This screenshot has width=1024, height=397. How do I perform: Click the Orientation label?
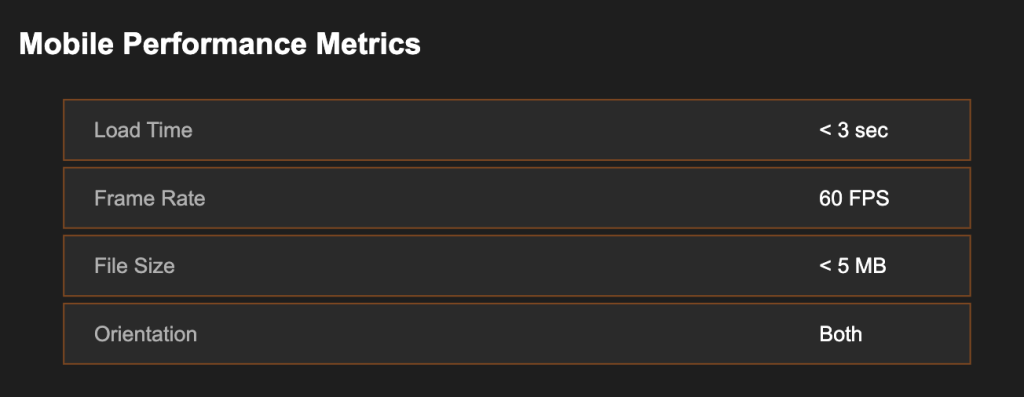(145, 334)
